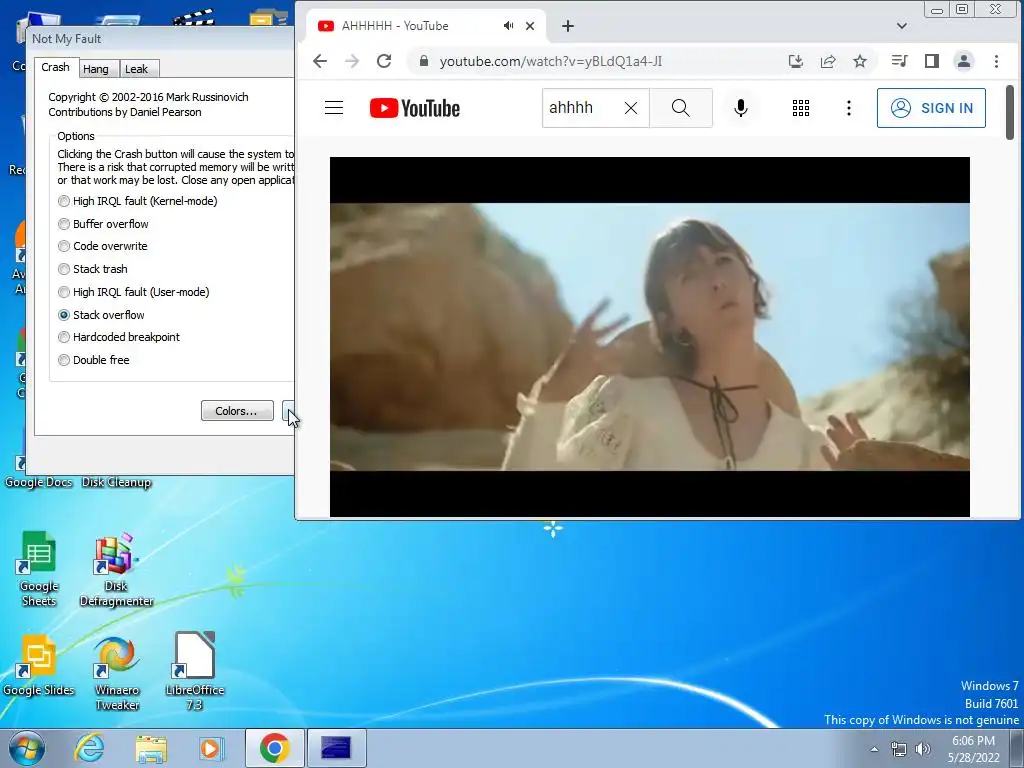Select the Hardcoded breakpoint option
1024x768 pixels.
coord(119,337)
